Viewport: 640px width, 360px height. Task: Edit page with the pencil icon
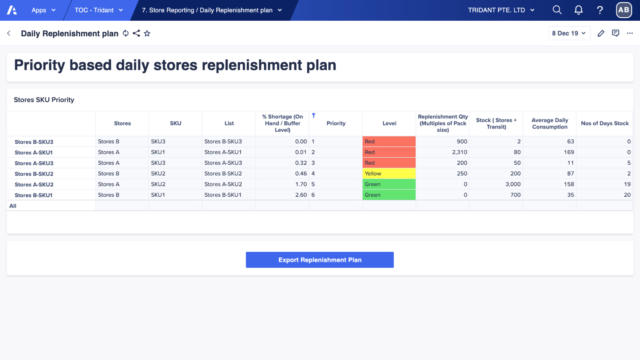pos(600,33)
